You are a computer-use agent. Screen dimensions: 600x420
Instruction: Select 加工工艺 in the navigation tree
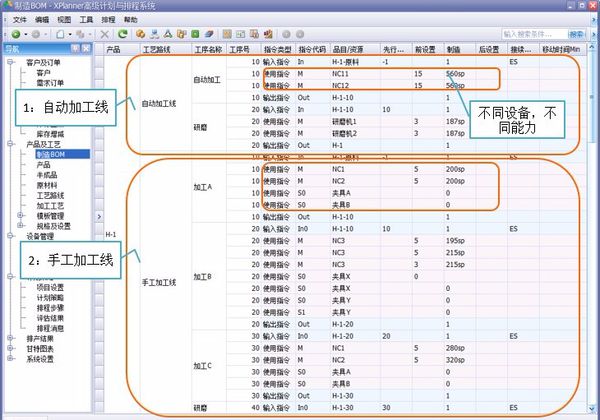click(x=50, y=206)
